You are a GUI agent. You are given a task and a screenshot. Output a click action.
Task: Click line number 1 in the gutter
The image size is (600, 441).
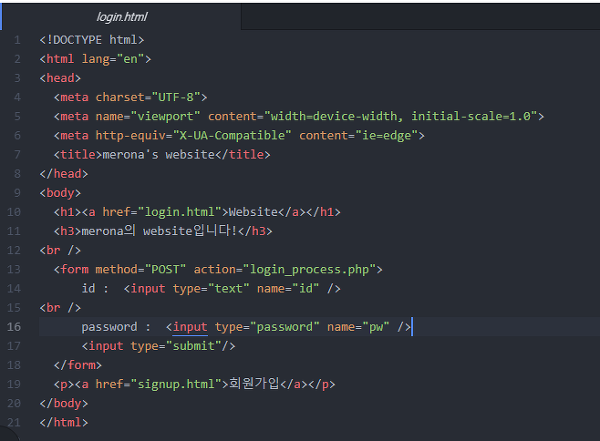17,40
